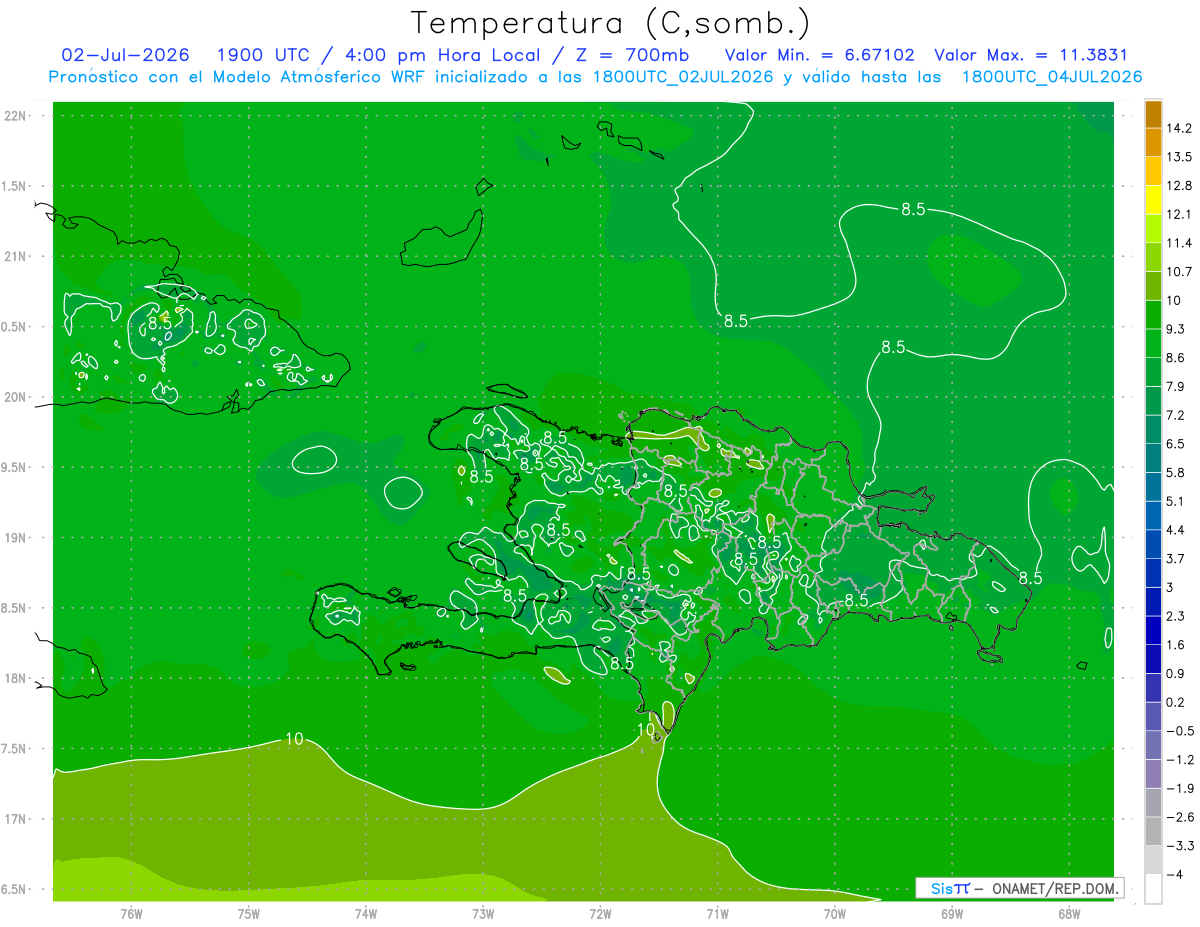
Task: Click the "11.4" value on the color scale
Action: click(x=1178, y=243)
